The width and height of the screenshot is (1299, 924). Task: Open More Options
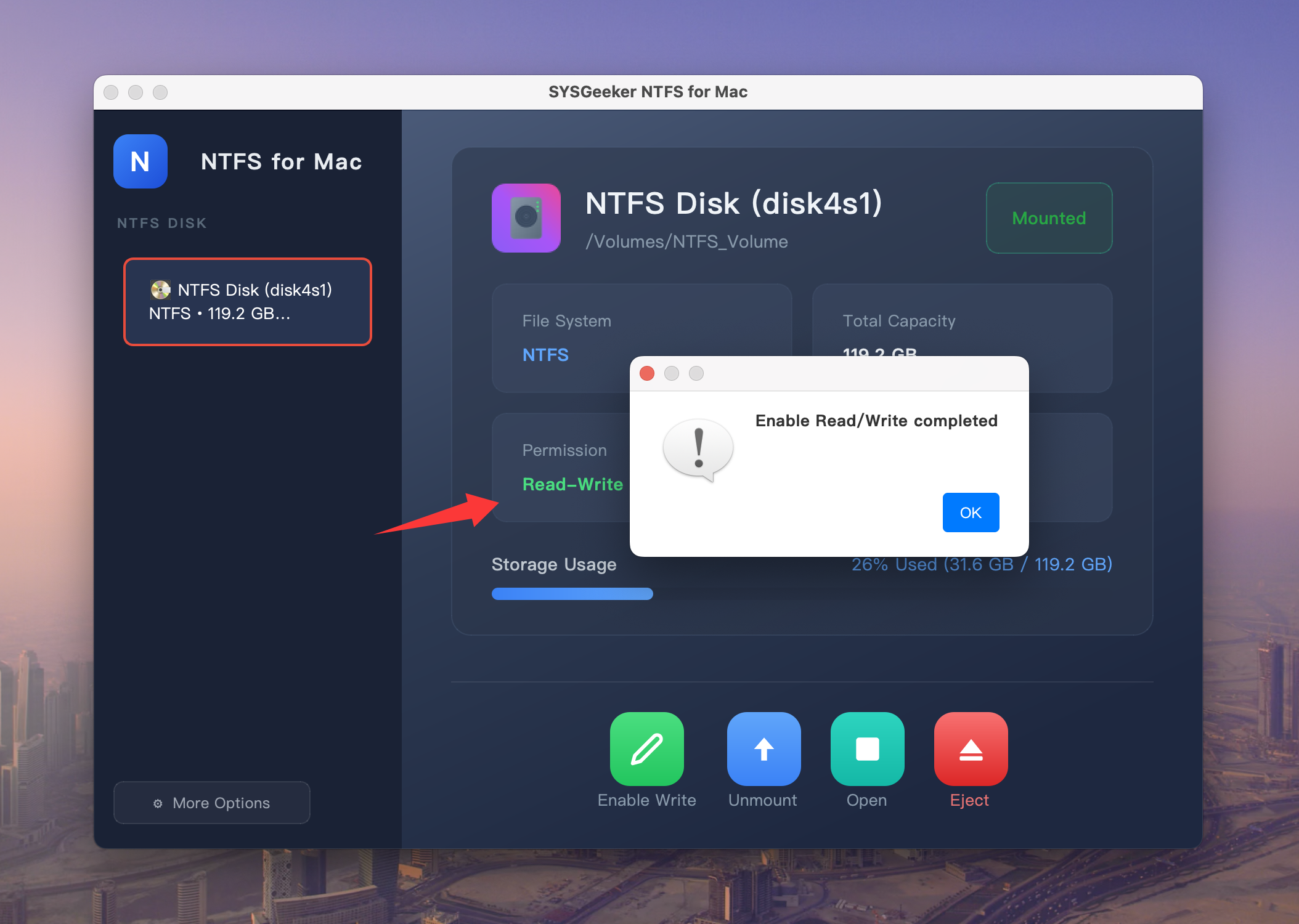coord(211,803)
